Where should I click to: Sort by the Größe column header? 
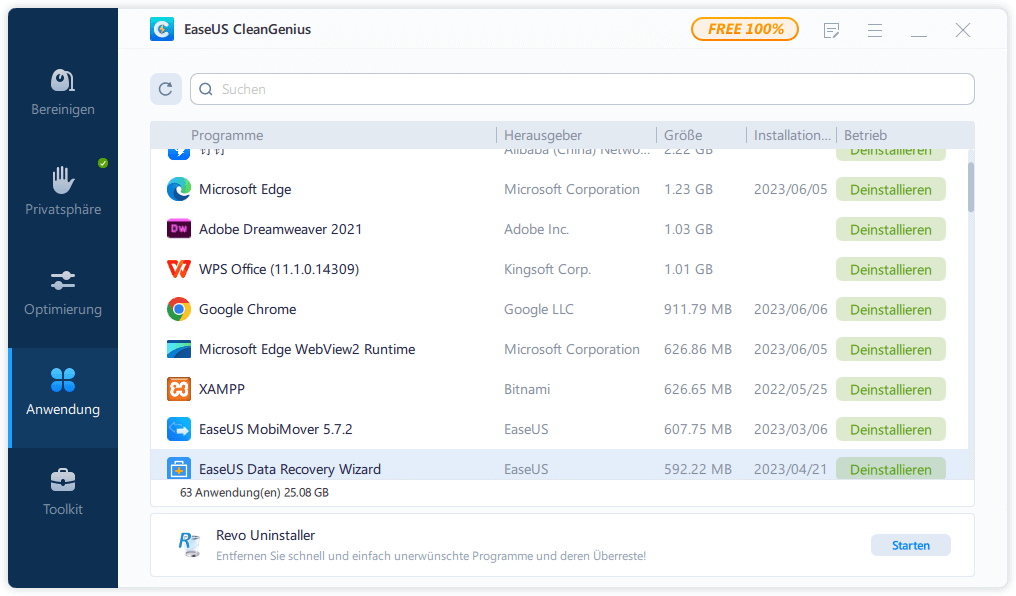click(x=683, y=135)
